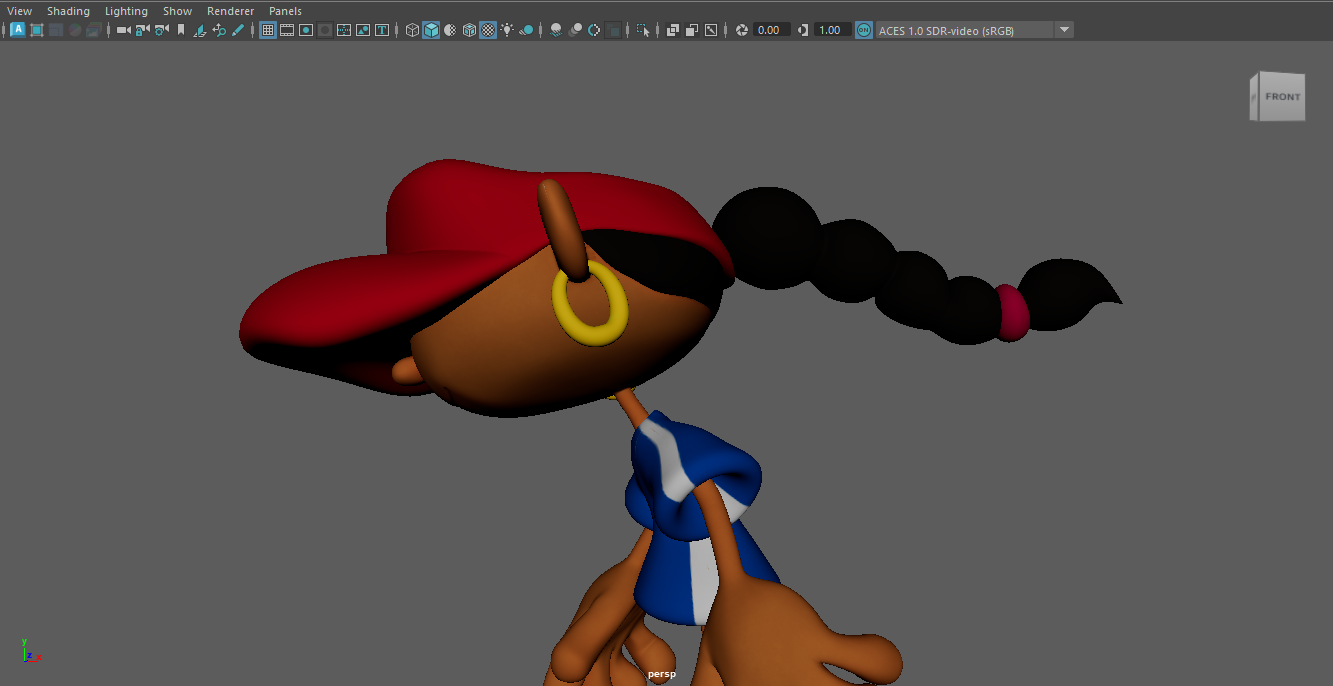Toggle the Film Gate overlay
The image size is (1333, 686).
[287, 30]
